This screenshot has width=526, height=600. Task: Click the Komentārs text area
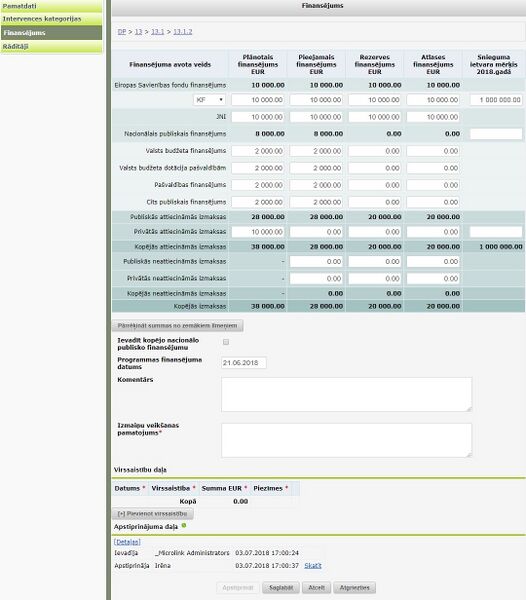tap(347, 395)
